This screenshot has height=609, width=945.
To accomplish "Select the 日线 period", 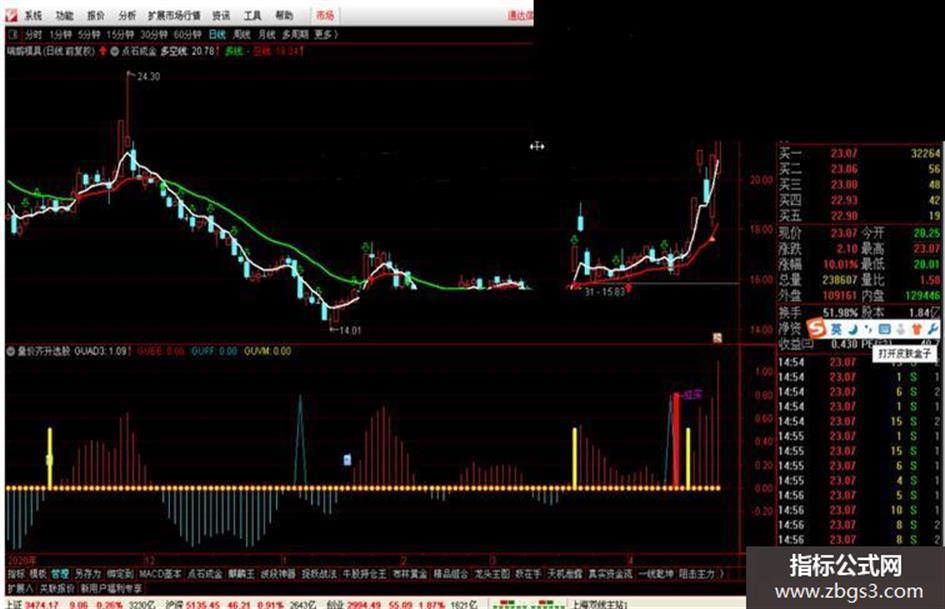I will point(218,35).
